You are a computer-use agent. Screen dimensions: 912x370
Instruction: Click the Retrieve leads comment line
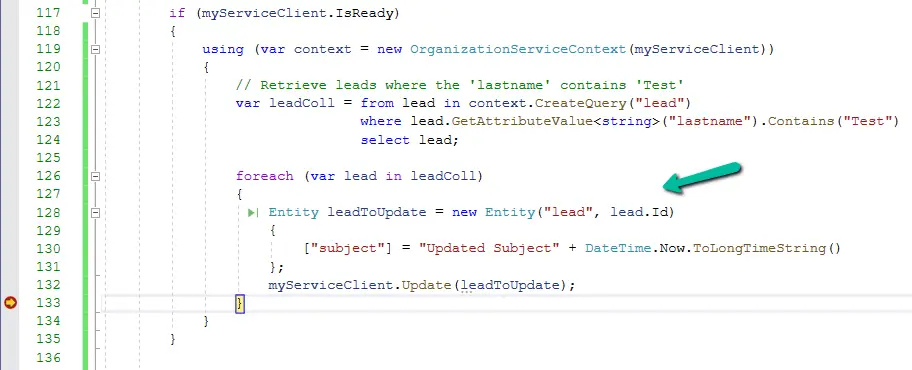pyautogui.click(x=459, y=86)
